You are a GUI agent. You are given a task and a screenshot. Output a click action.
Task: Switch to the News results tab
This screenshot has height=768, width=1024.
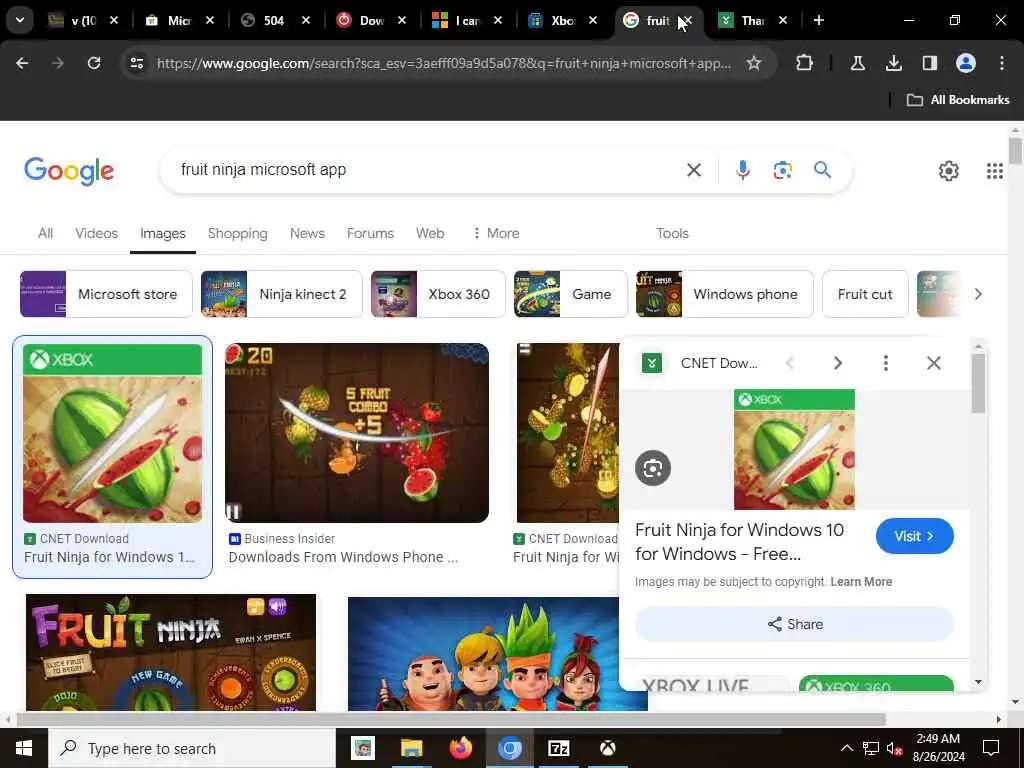coord(307,233)
